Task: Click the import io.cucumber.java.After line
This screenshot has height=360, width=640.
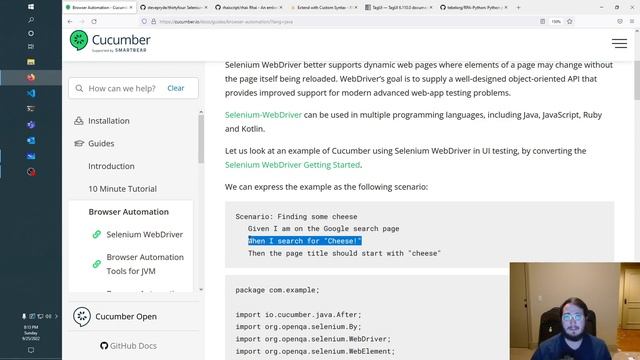Action: (x=298, y=315)
